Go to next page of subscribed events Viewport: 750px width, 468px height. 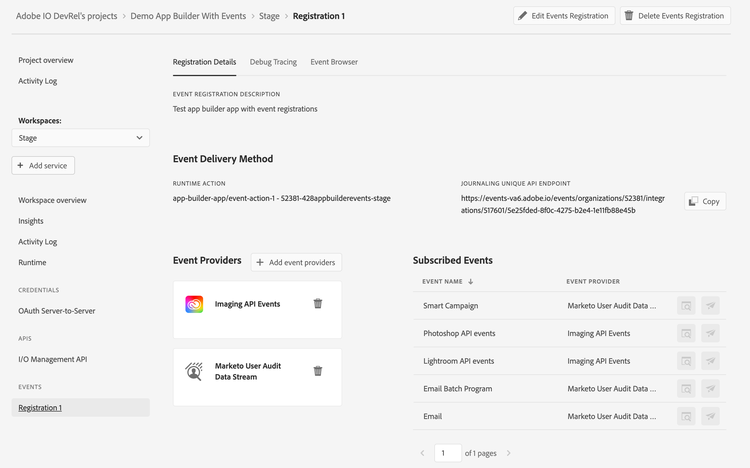[508, 453]
